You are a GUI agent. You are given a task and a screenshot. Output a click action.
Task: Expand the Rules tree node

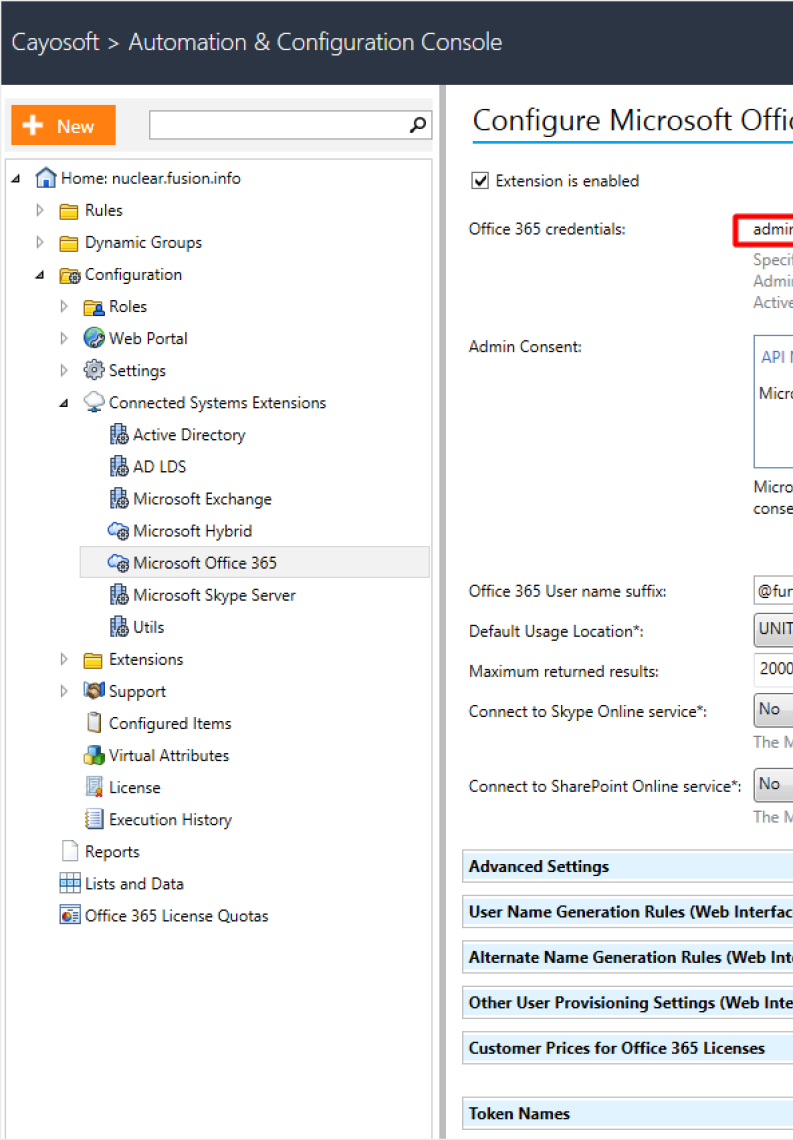click(x=40, y=210)
